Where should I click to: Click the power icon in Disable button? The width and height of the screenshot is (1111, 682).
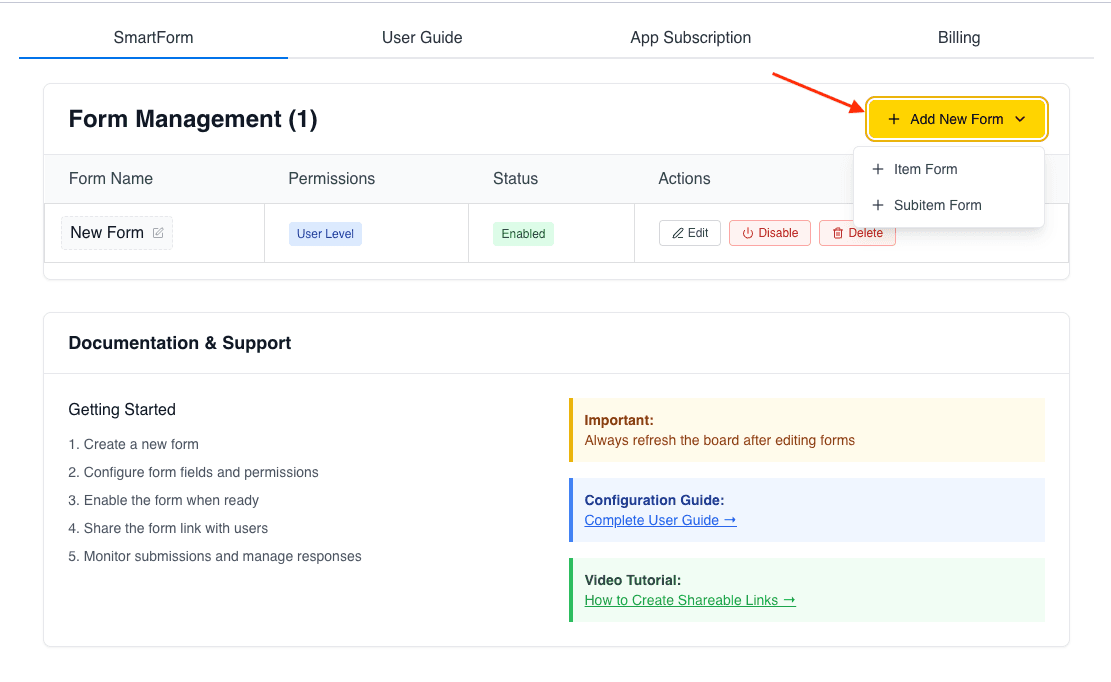tap(747, 233)
